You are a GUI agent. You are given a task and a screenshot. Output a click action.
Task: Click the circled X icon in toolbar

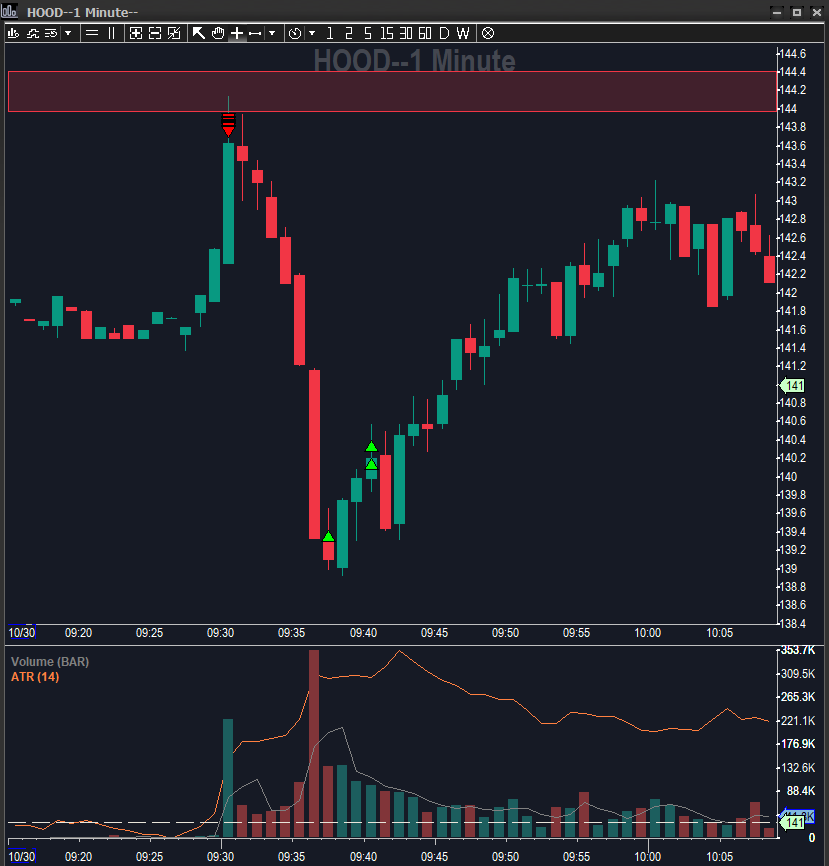coord(488,33)
